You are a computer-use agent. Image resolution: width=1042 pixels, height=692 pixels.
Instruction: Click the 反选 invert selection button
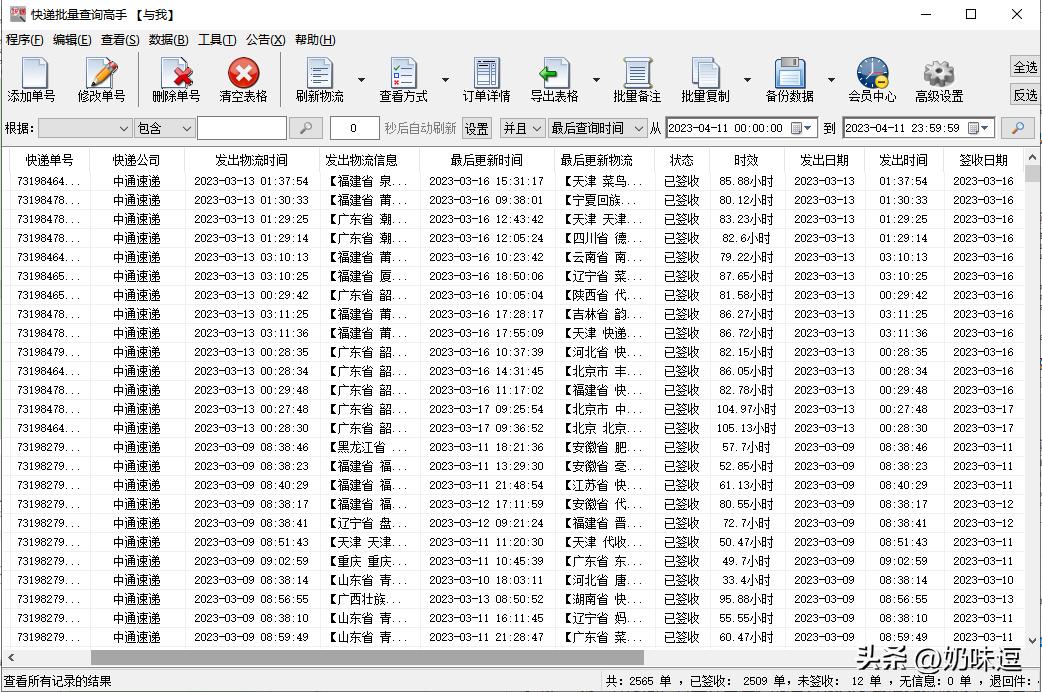coord(1023,95)
